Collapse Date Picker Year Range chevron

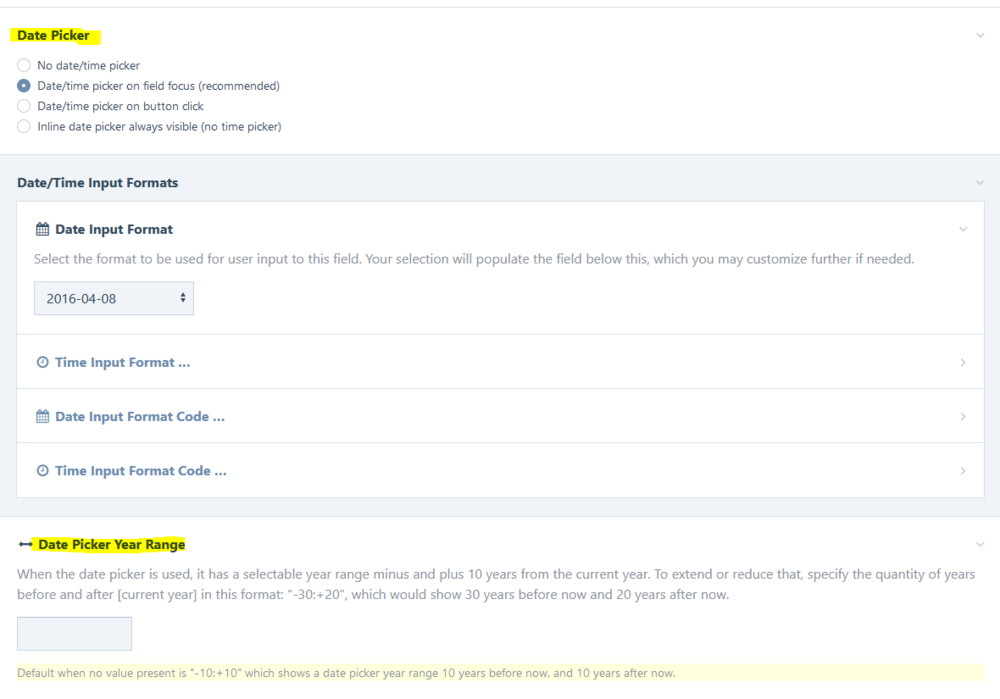[x=979, y=545]
